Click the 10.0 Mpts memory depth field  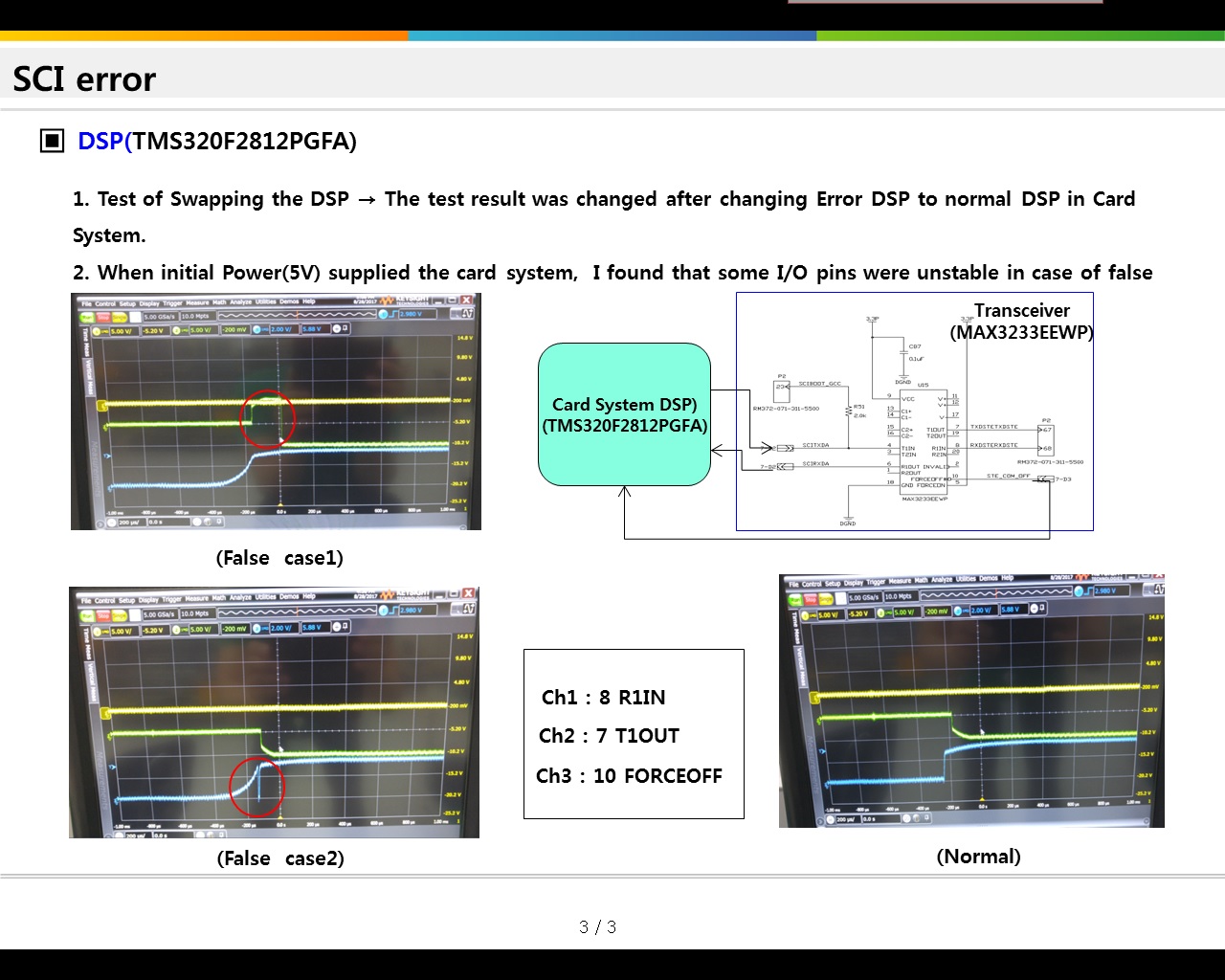pos(195,315)
